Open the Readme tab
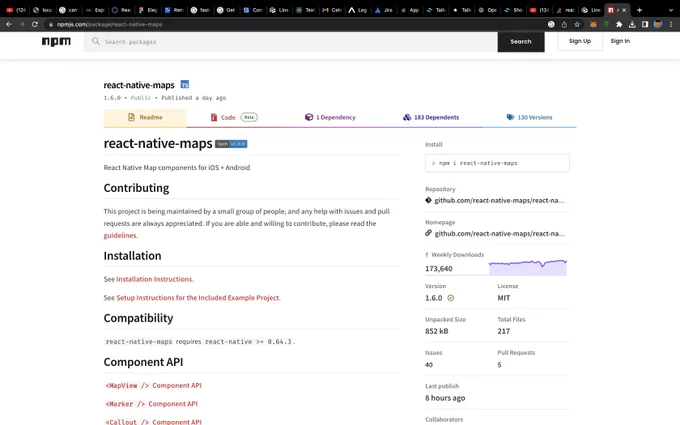The height and width of the screenshot is (425, 680). point(145,118)
